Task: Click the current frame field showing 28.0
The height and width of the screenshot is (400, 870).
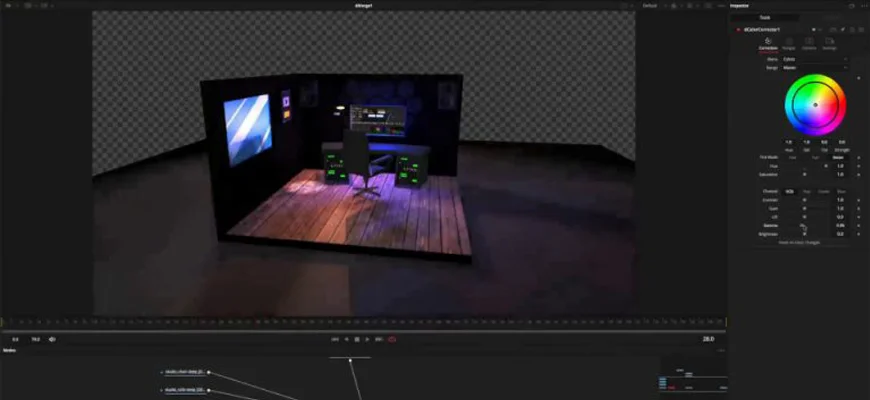Action: [709, 339]
